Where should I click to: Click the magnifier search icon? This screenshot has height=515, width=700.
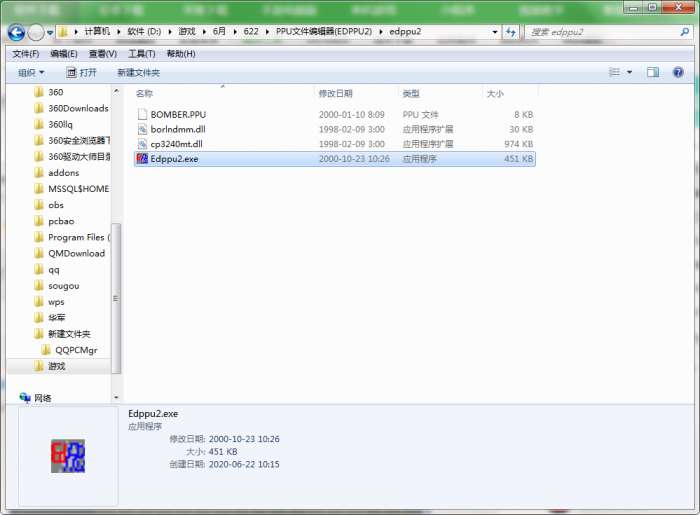pos(684,32)
